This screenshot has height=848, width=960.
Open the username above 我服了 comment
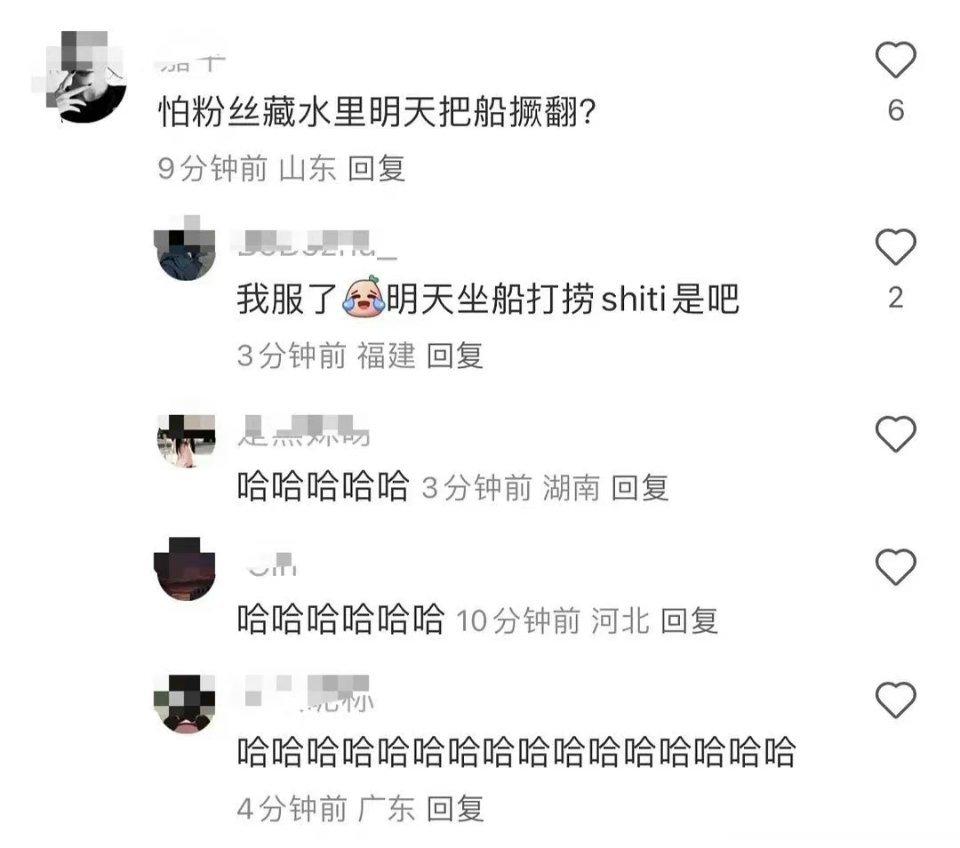click(317, 246)
